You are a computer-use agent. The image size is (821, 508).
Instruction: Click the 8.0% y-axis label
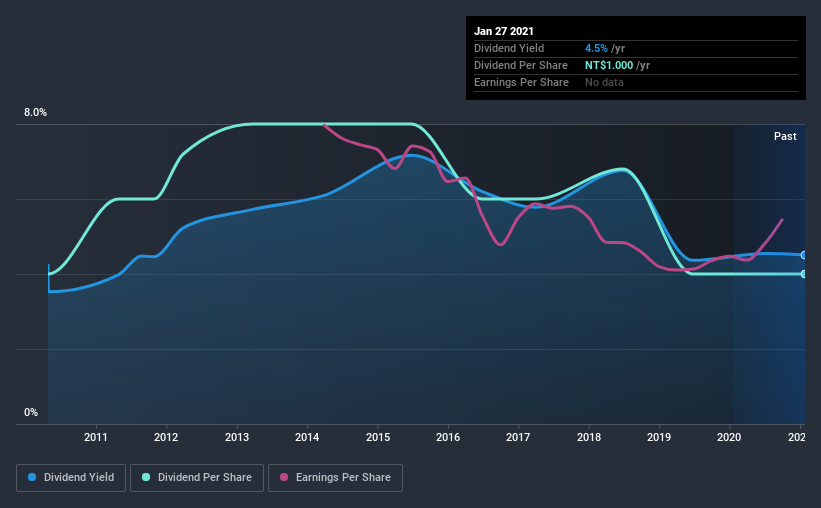[35, 113]
